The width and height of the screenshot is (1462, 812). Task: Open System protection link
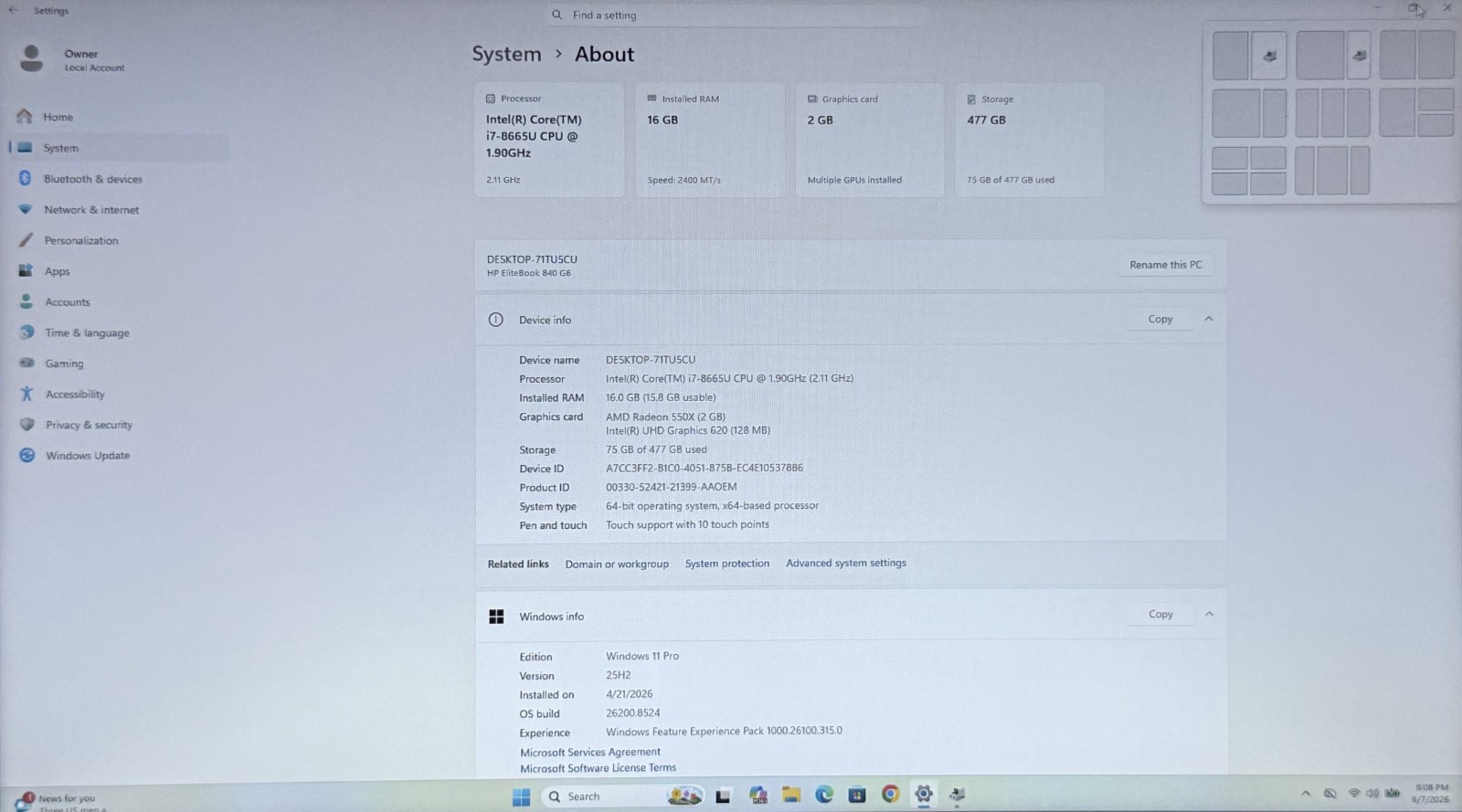click(x=727, y=564)
